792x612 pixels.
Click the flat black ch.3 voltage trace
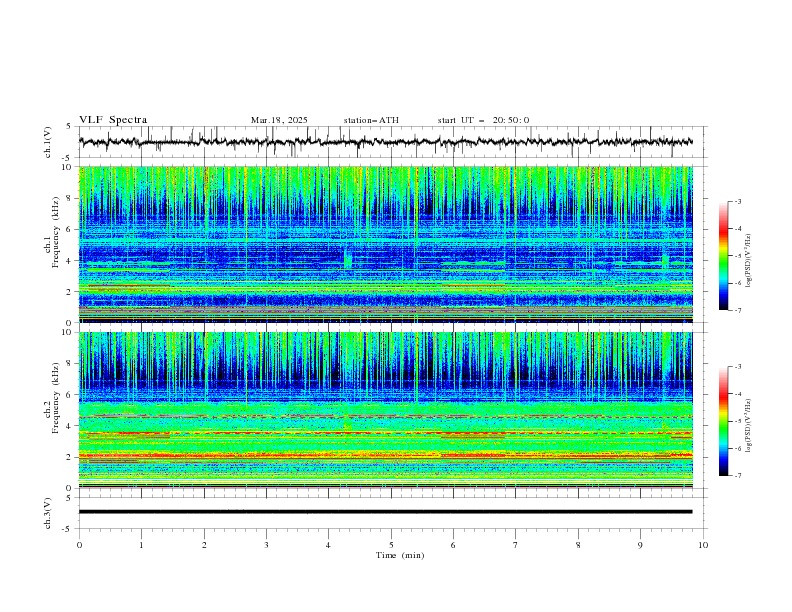coord(385,512)
